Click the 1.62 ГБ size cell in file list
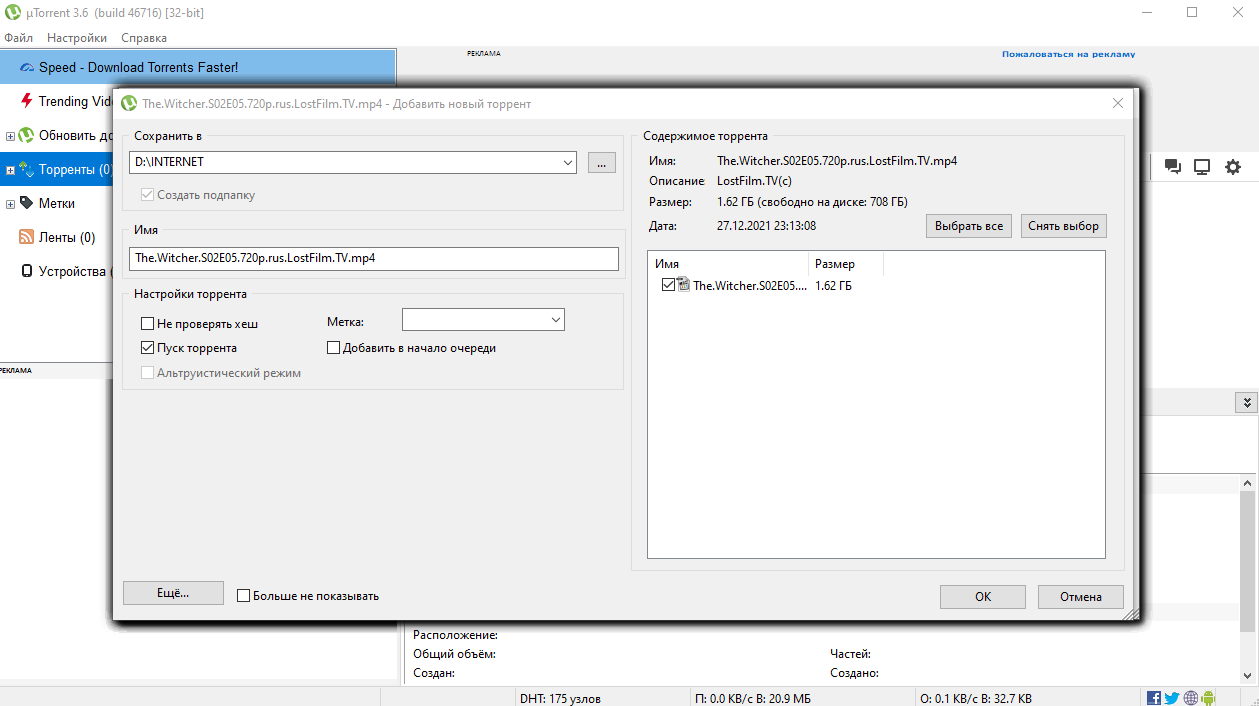The image size is (1259, 706). coord(833,286)
